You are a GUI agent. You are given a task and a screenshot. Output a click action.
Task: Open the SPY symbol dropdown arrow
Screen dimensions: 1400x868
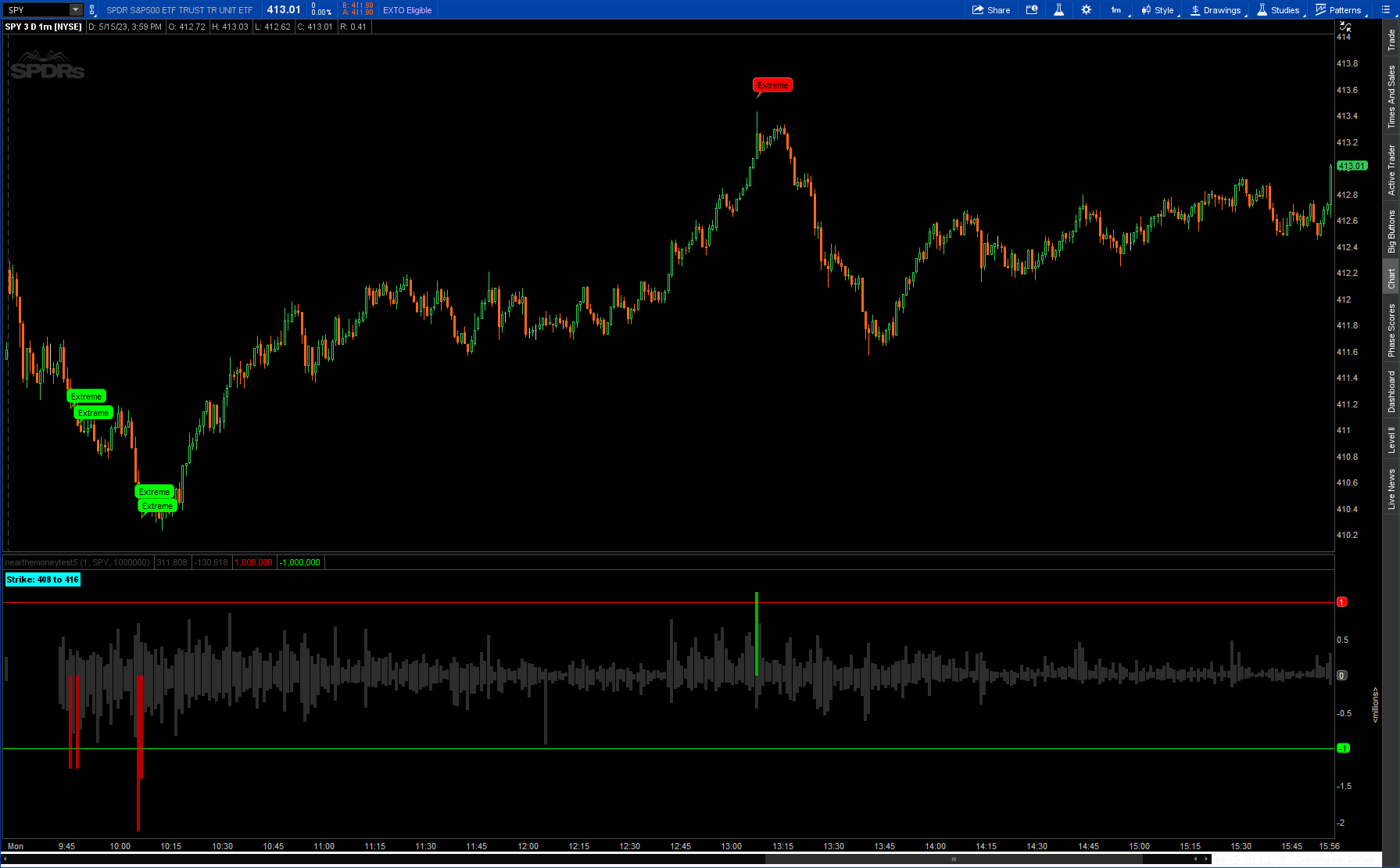coord(76,10)
